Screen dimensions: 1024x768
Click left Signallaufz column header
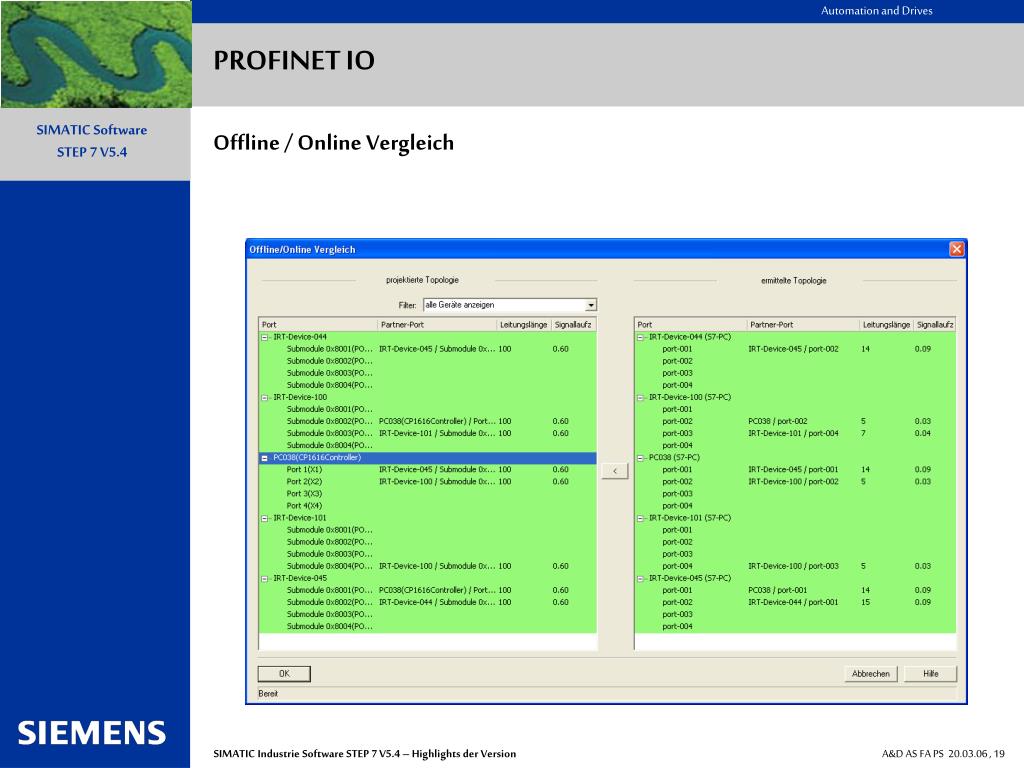pyautogui.click(x=573, y=325)
